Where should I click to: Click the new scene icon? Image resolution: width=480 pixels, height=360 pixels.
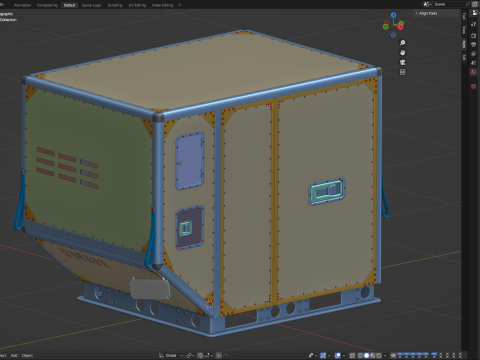pyautogui.click(x=475, y=4)
